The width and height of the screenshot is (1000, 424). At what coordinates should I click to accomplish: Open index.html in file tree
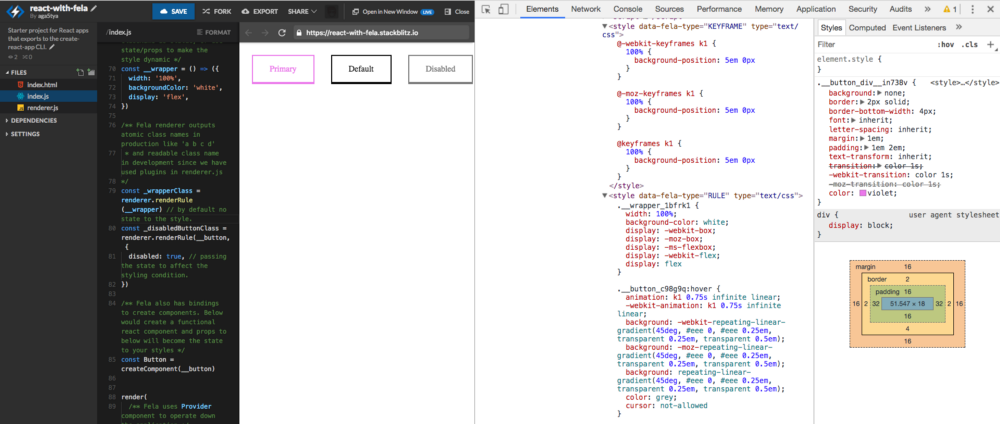(41, 84)
